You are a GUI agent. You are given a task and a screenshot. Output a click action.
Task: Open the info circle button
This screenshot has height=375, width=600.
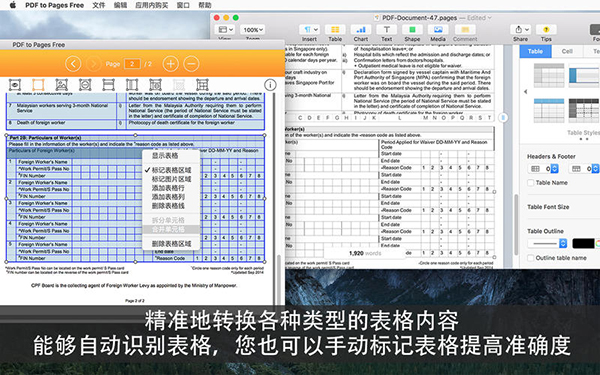click(270, 85)
